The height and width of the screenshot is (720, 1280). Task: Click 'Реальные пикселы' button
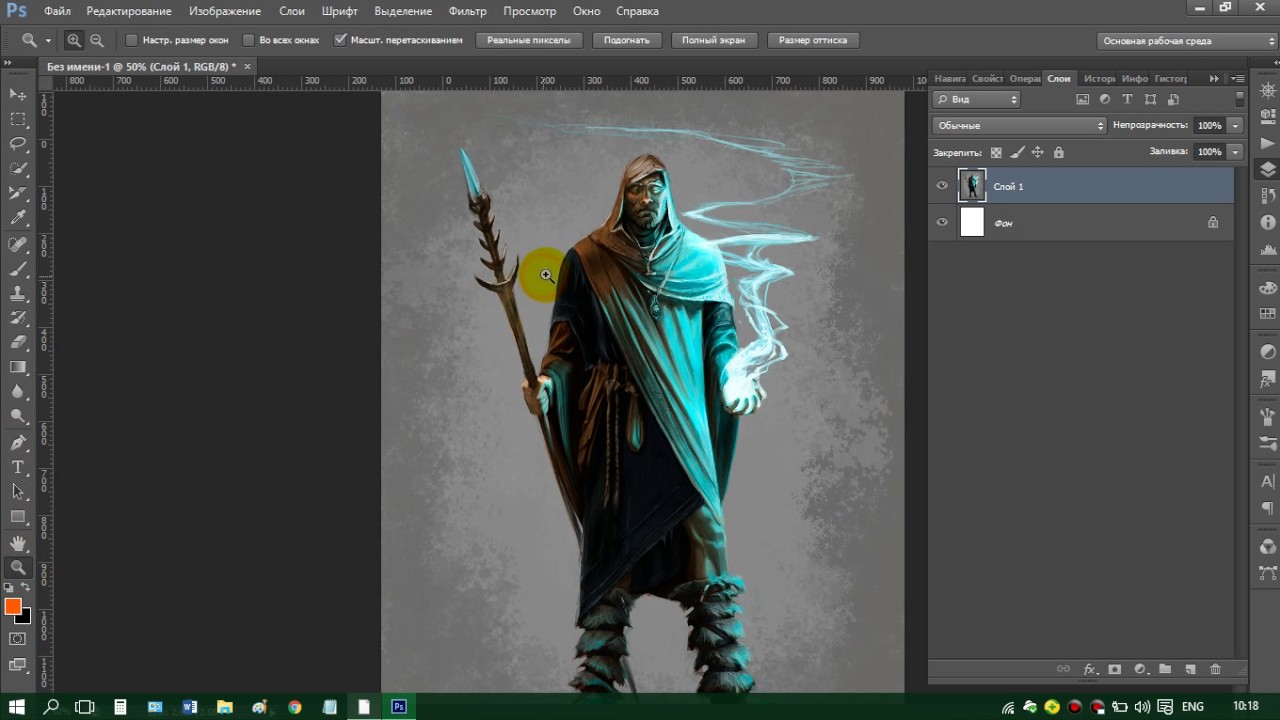529,40
